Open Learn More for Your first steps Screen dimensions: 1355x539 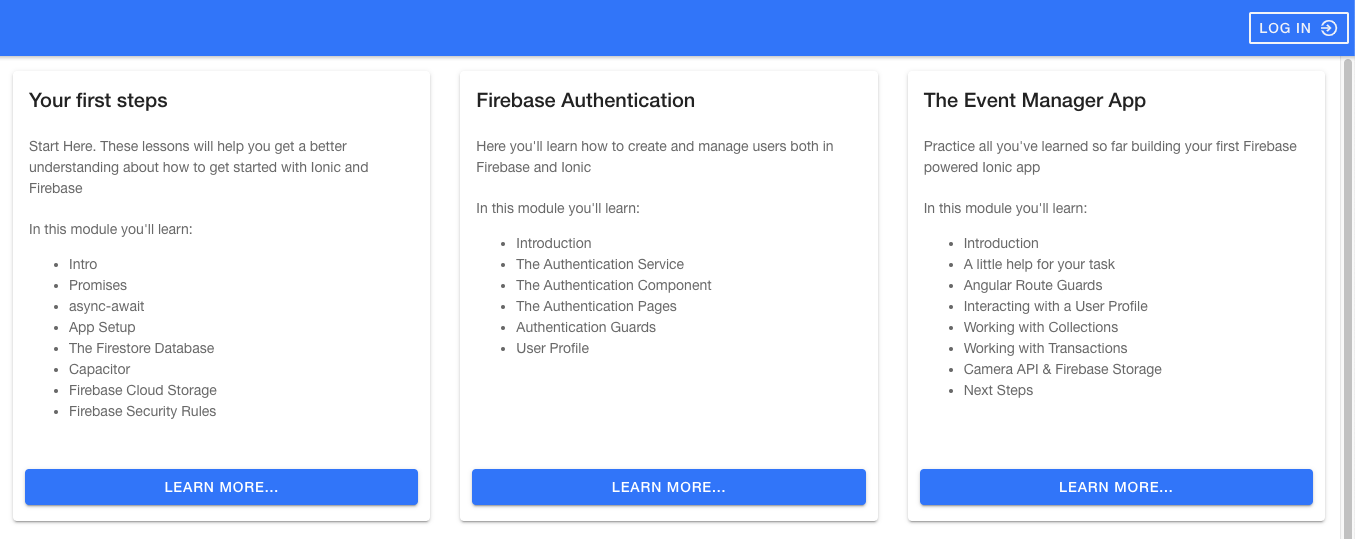221,487
